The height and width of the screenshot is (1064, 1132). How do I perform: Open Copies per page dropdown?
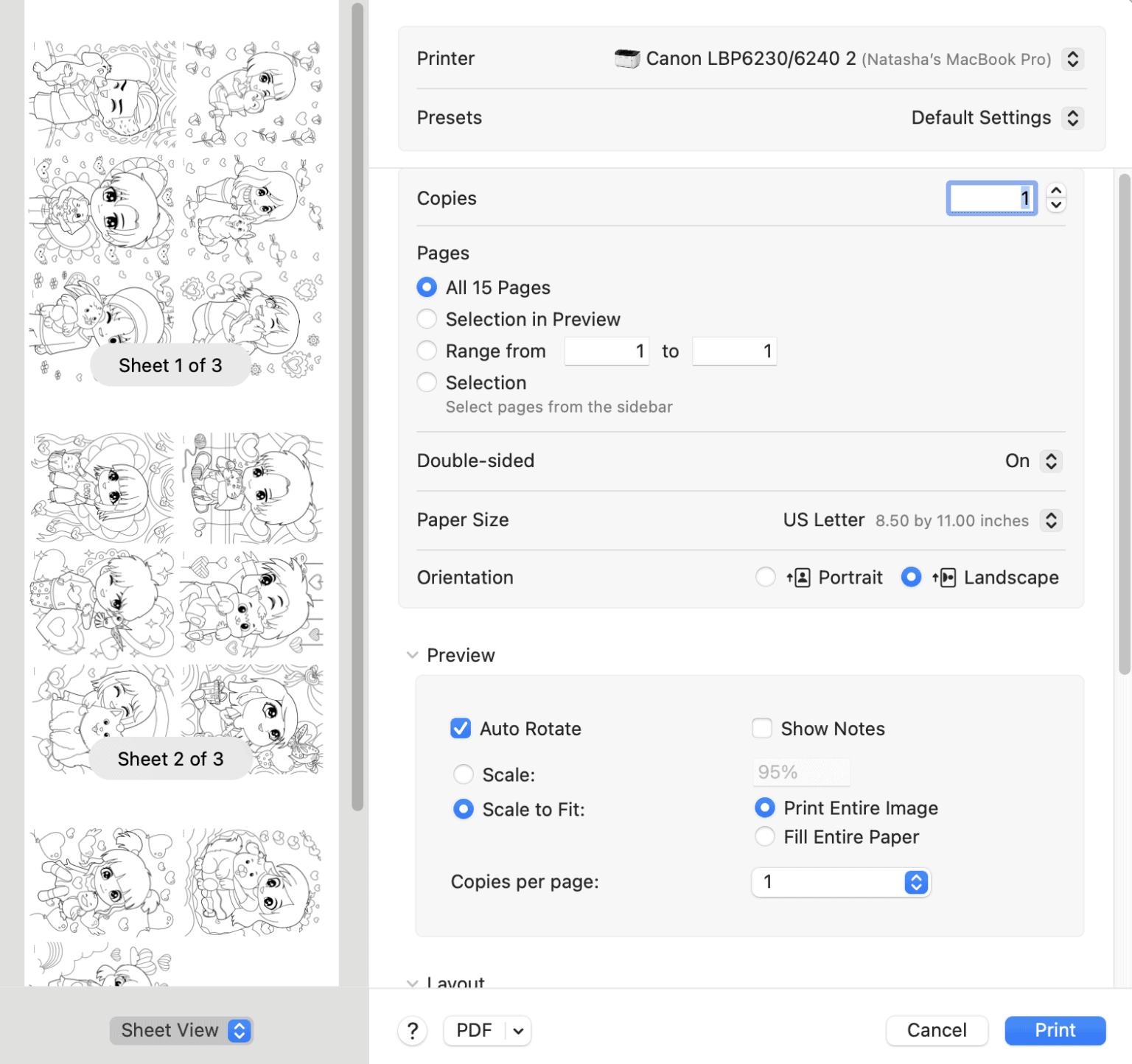pyautogui.click(x=841, y=882)
